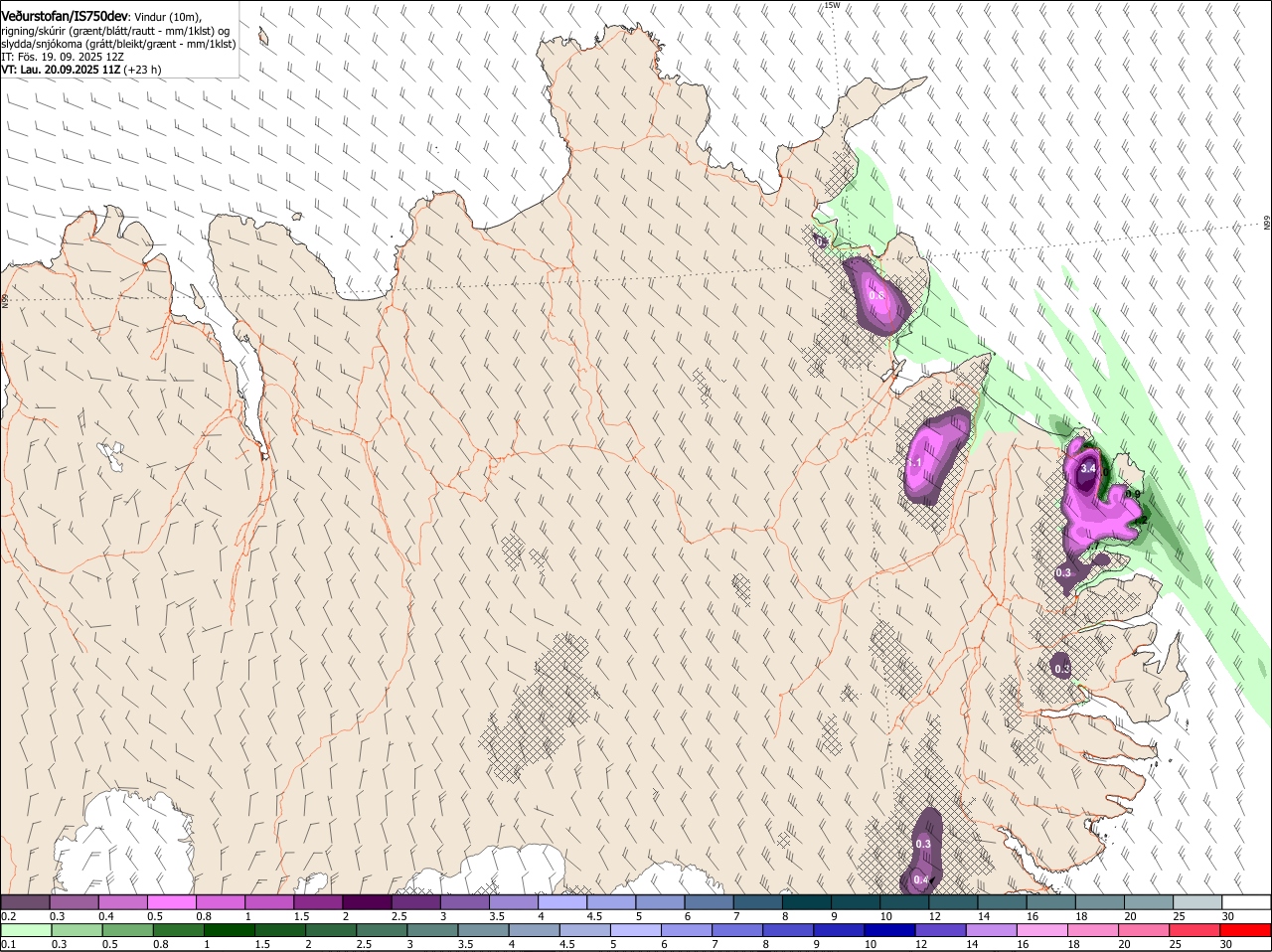Select the bottom-row pink swatch between 16 and 18
The image size is (1272, 952).
[x=1044, y=930]
